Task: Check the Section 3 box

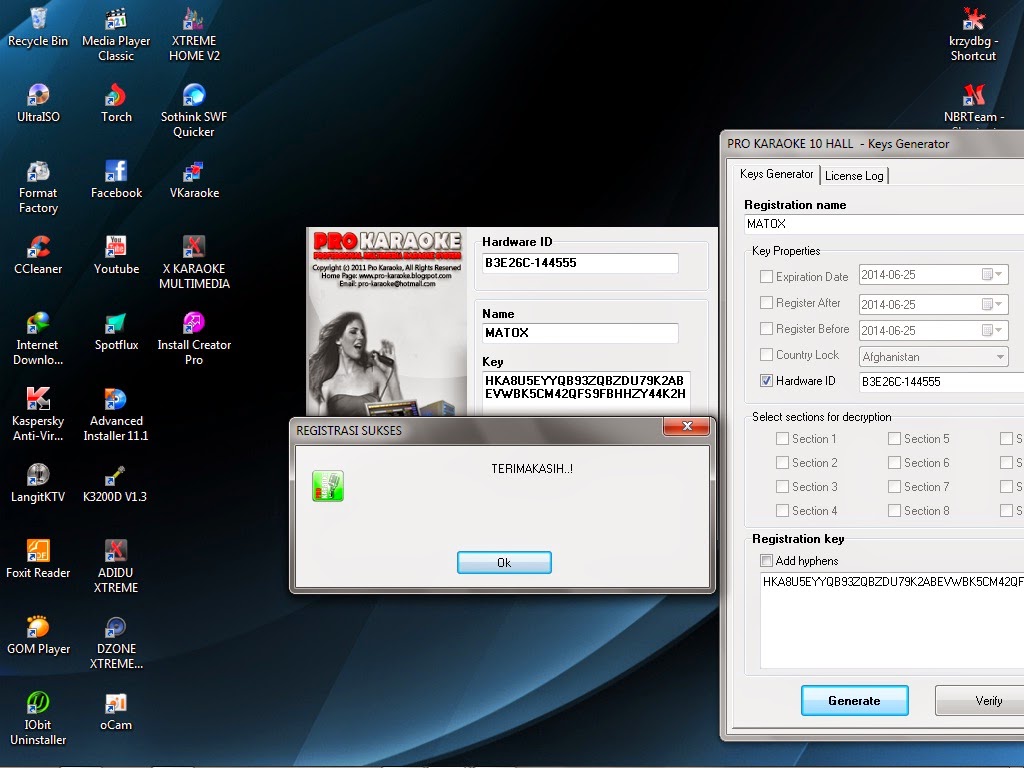Action: [x=782, y=487]
